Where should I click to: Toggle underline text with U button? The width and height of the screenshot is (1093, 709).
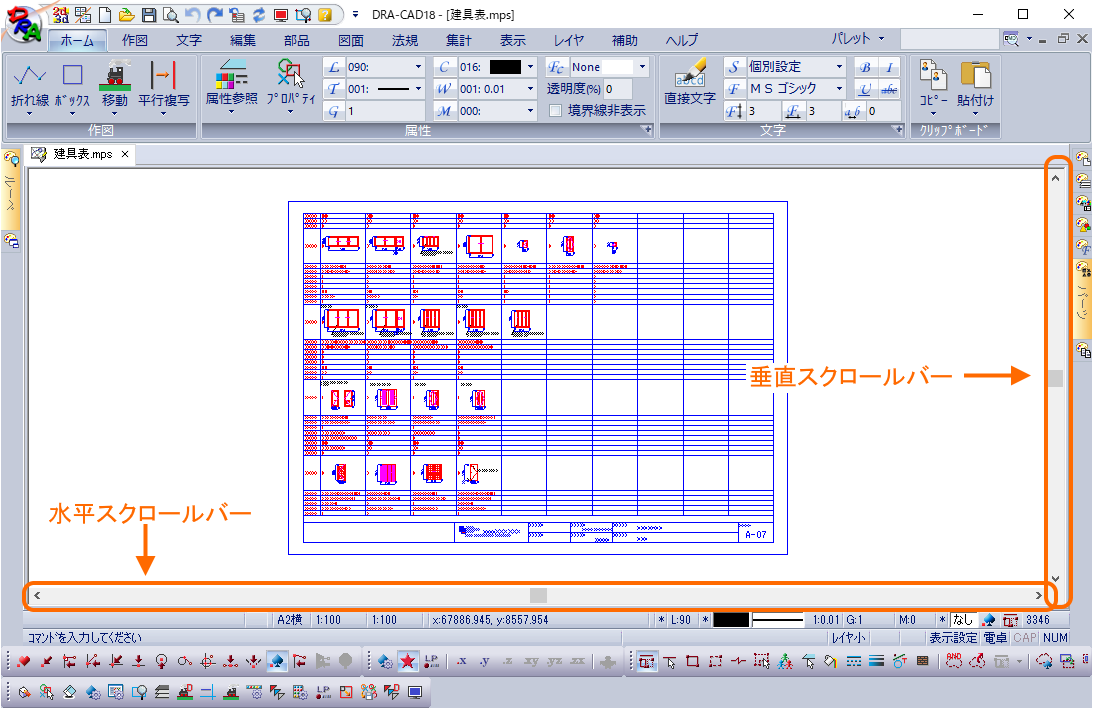[865, 89]
